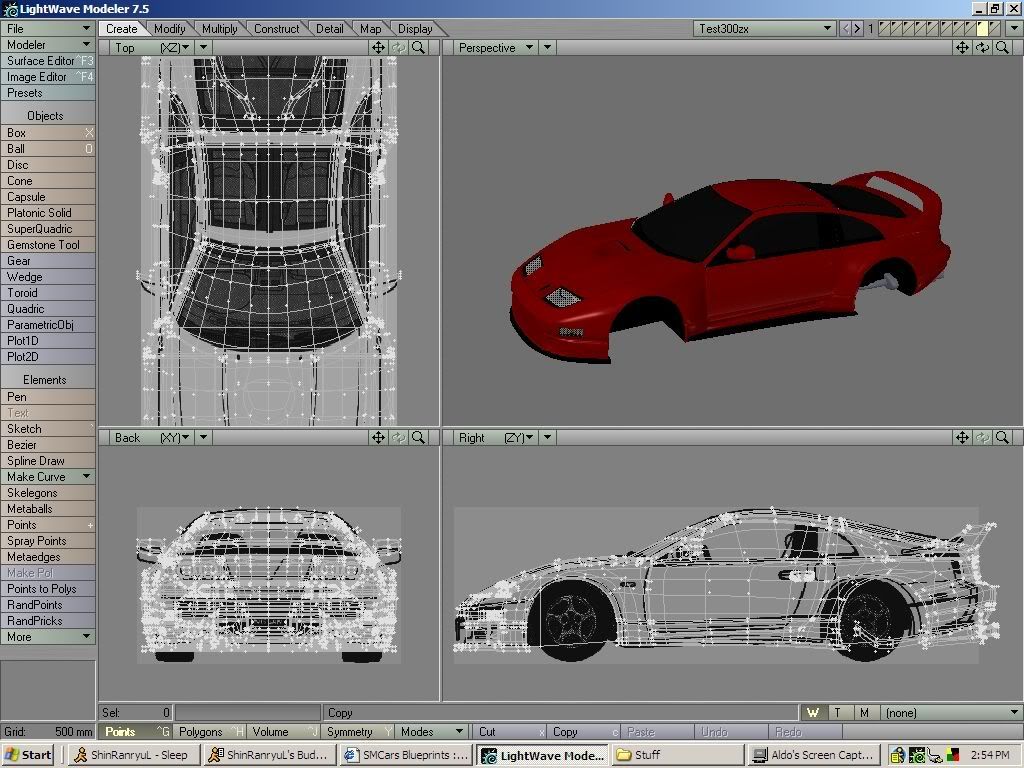Click the zoom magnifier in Back viewport
The image size is (1024, 768).
click(419, 437)
